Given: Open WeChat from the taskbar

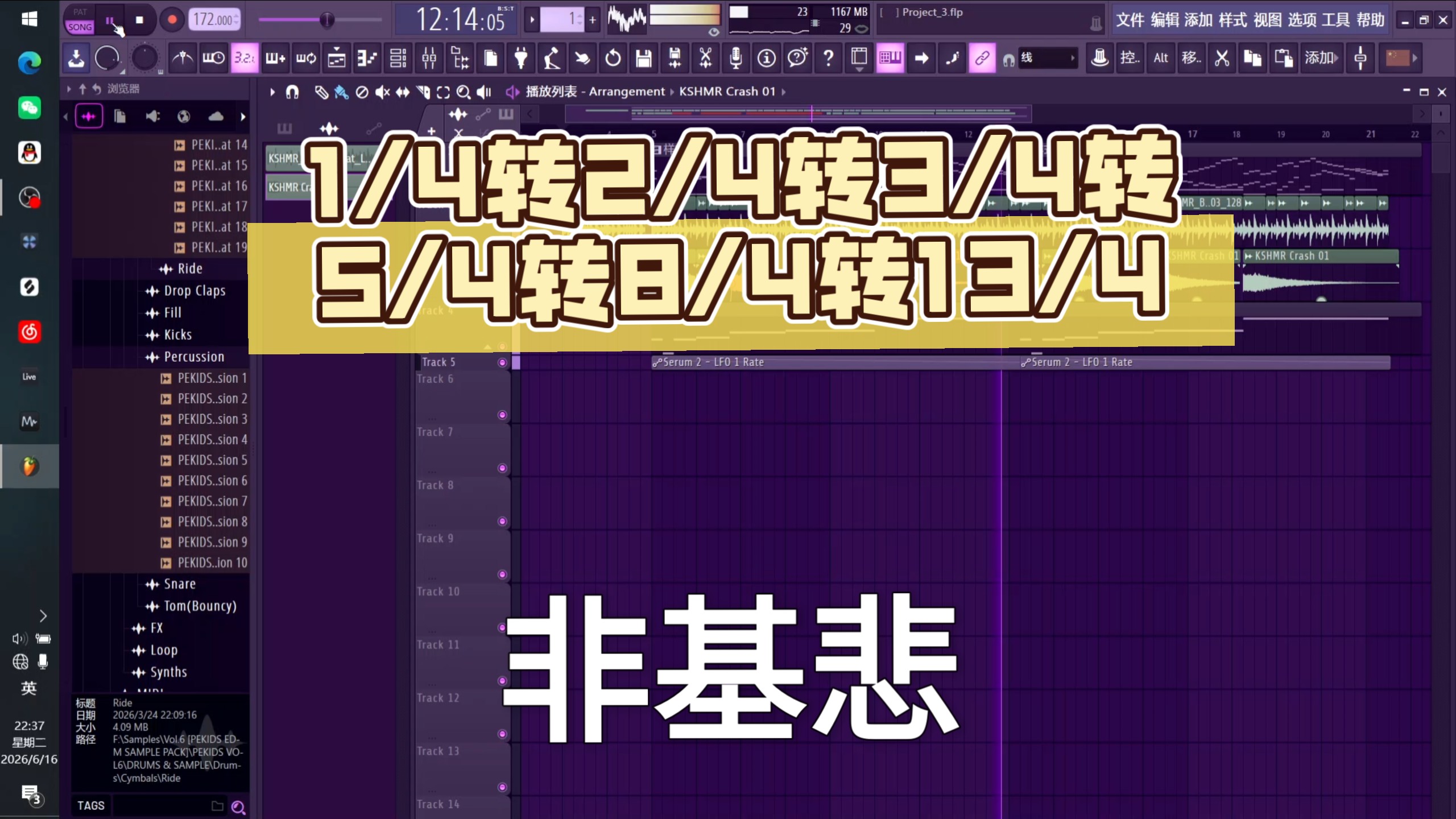Looking at the screenshot, I should [x=29, y=107].
